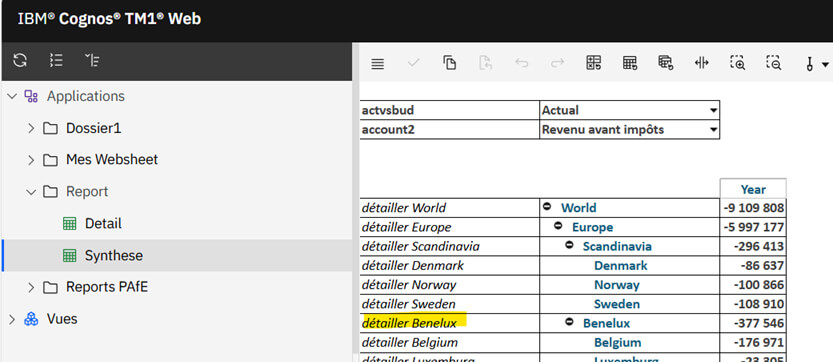Click the Mes Websheet folder icon
833x362 pixels.
(x=50, y=160)
